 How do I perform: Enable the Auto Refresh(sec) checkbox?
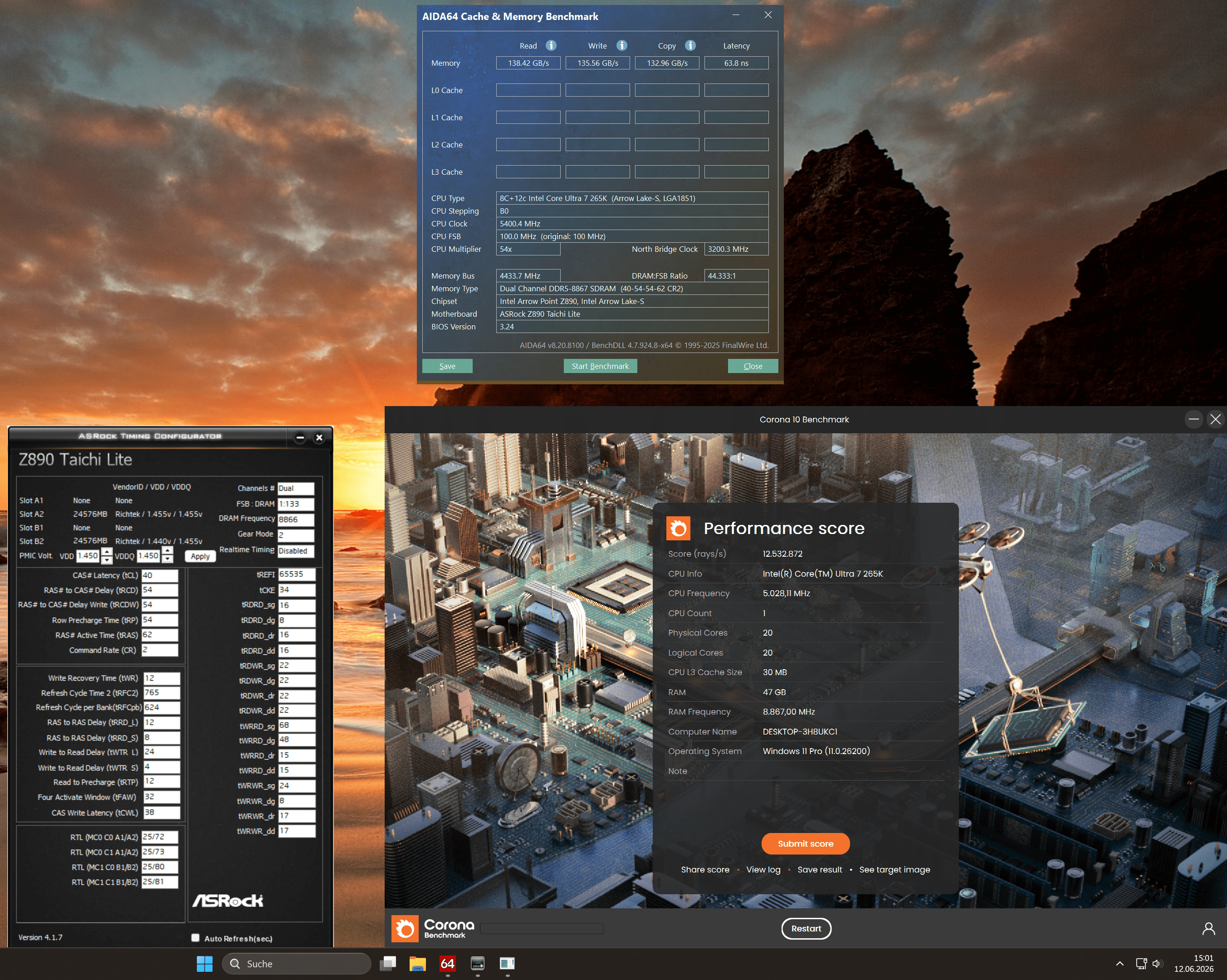tap(195, 937)
